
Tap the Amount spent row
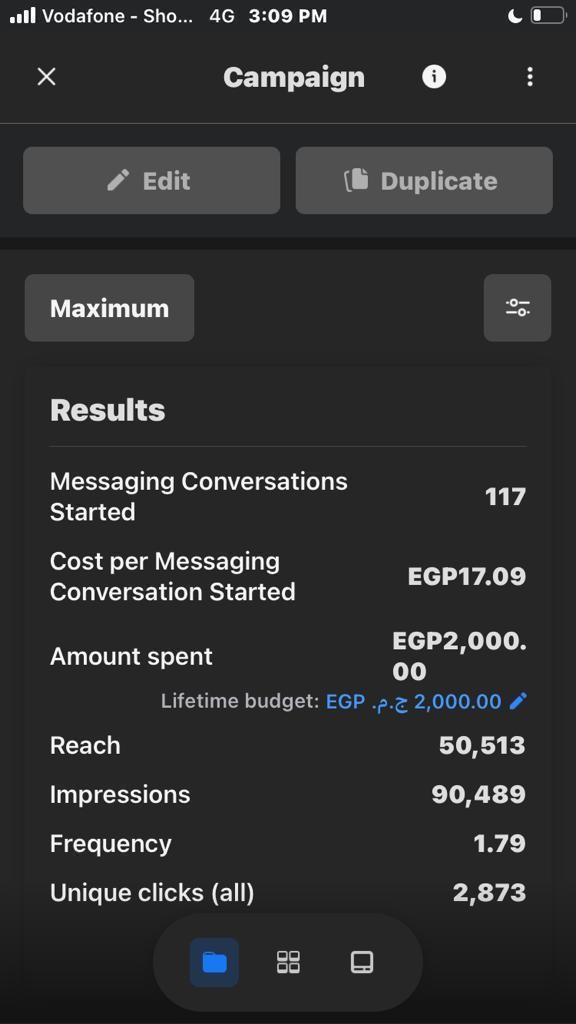(x=288, y=656)
